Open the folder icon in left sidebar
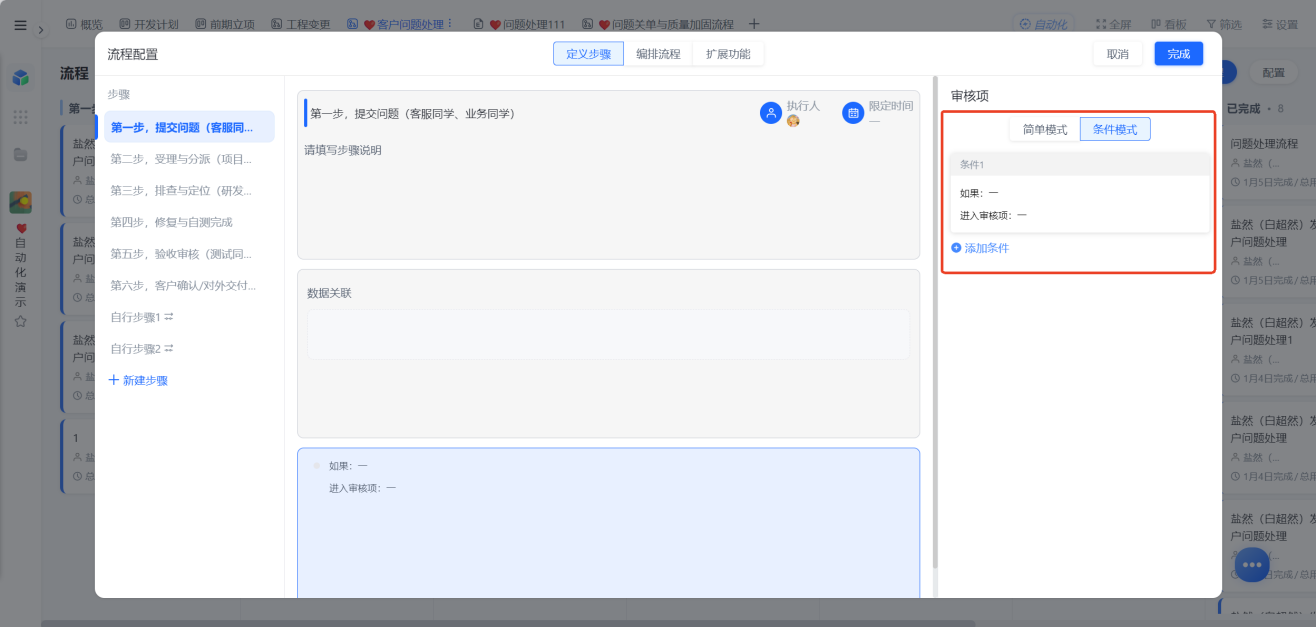The image size is (1316, 627). tap(20, 154)
